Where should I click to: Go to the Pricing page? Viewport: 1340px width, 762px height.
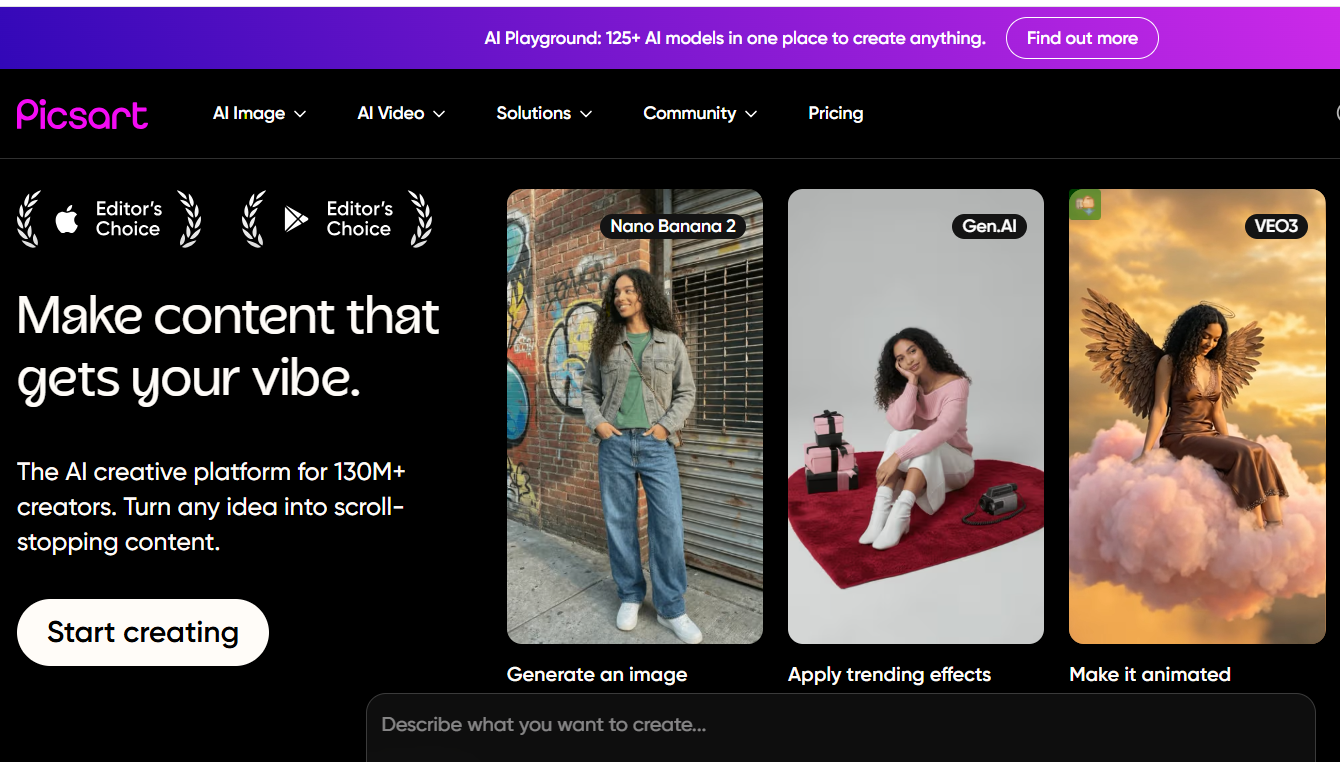(x=835, y=114)
